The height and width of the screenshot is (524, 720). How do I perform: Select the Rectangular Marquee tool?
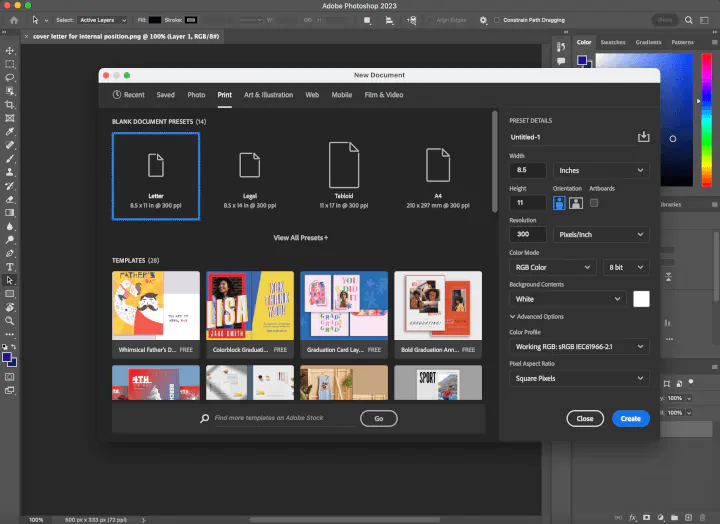10,64
